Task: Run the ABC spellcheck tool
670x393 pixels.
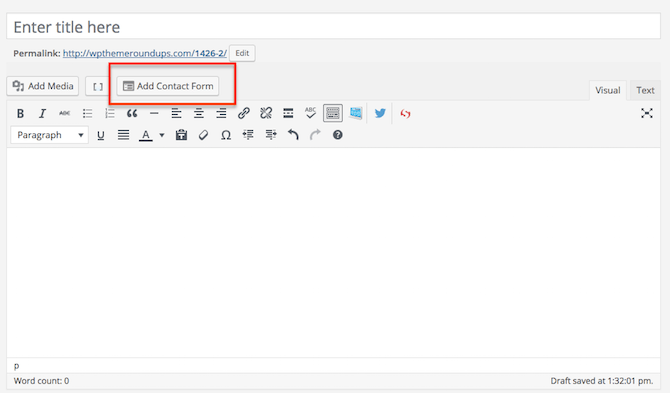Action: point(310,114)
